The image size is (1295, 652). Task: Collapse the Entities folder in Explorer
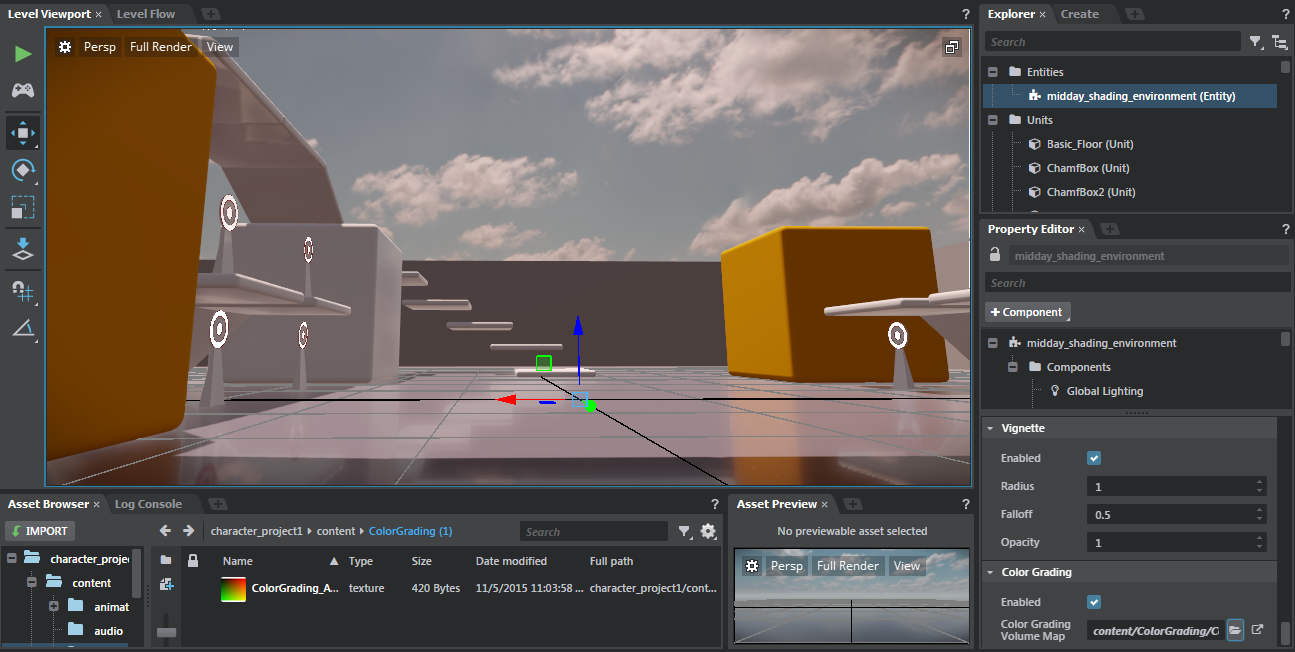point(992,71)
